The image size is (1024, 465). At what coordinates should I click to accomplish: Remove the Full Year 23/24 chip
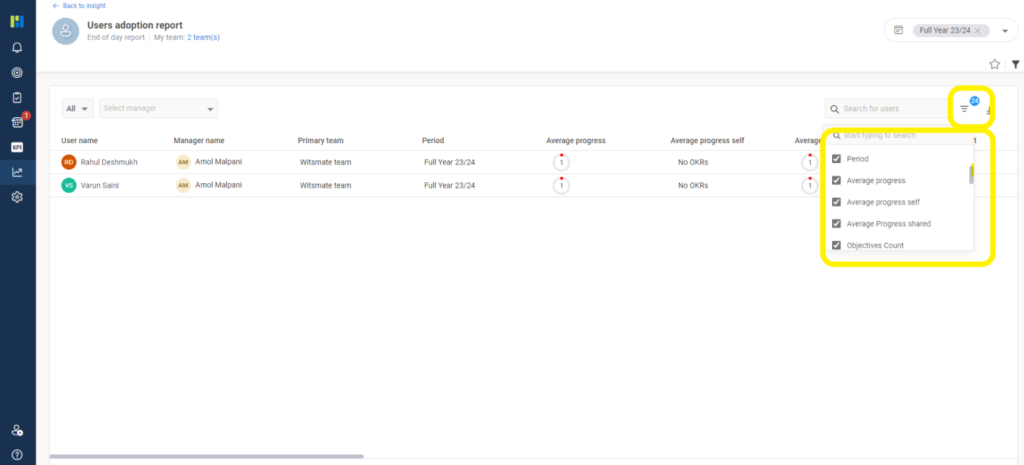click(x=978, y=31)
